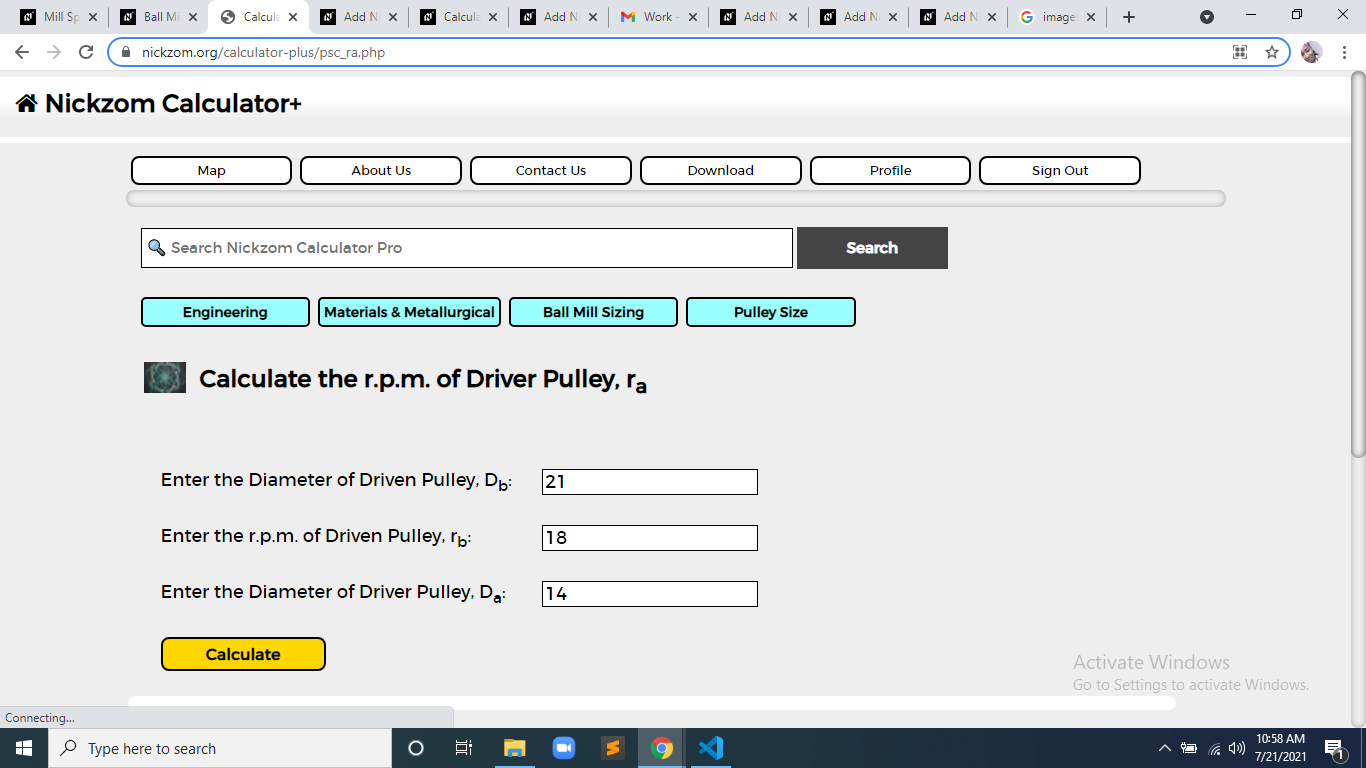Click the Download button

click(x=721, y=170)
